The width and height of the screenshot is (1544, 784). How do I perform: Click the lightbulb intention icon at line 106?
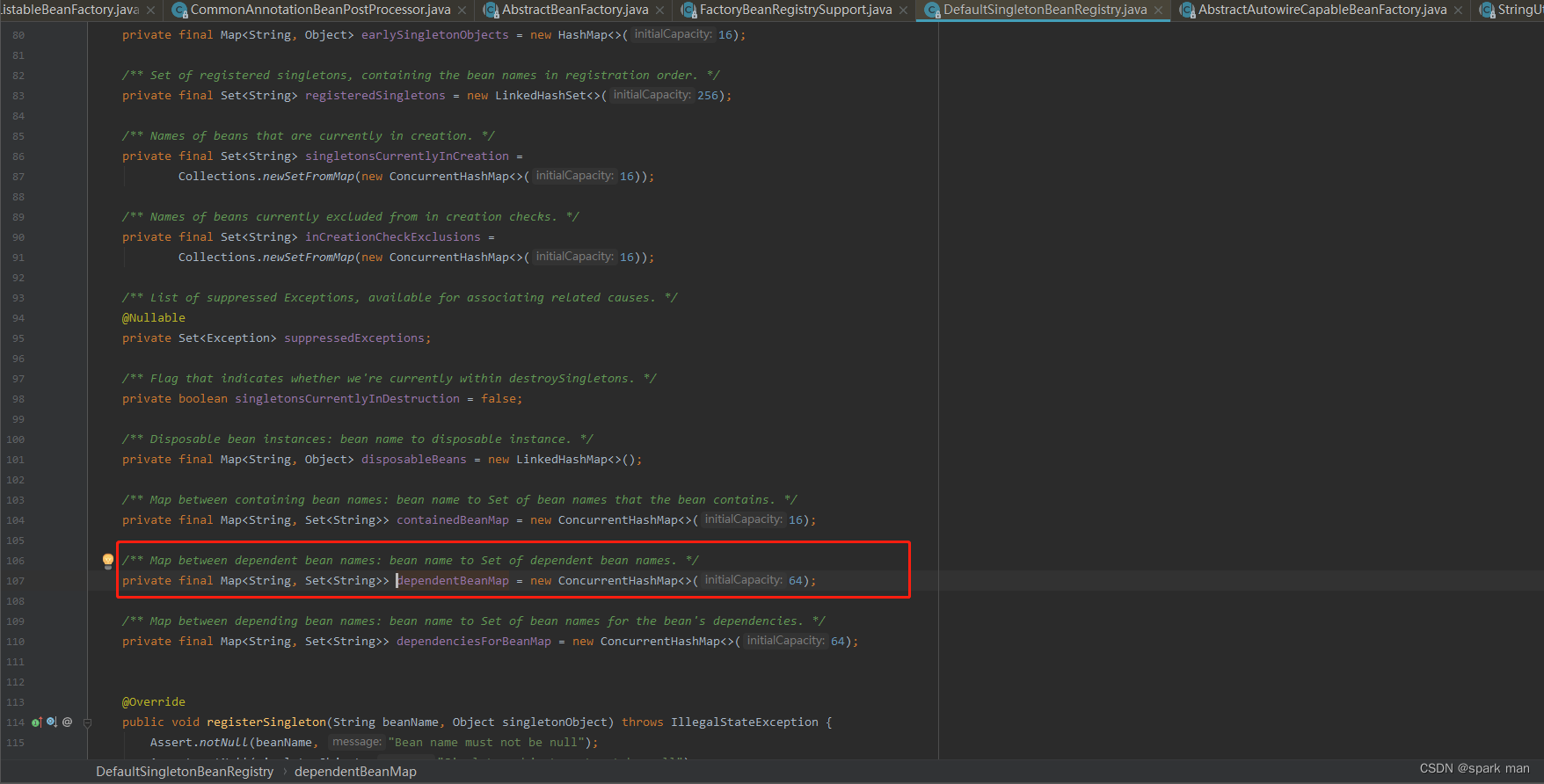(108, 561)
